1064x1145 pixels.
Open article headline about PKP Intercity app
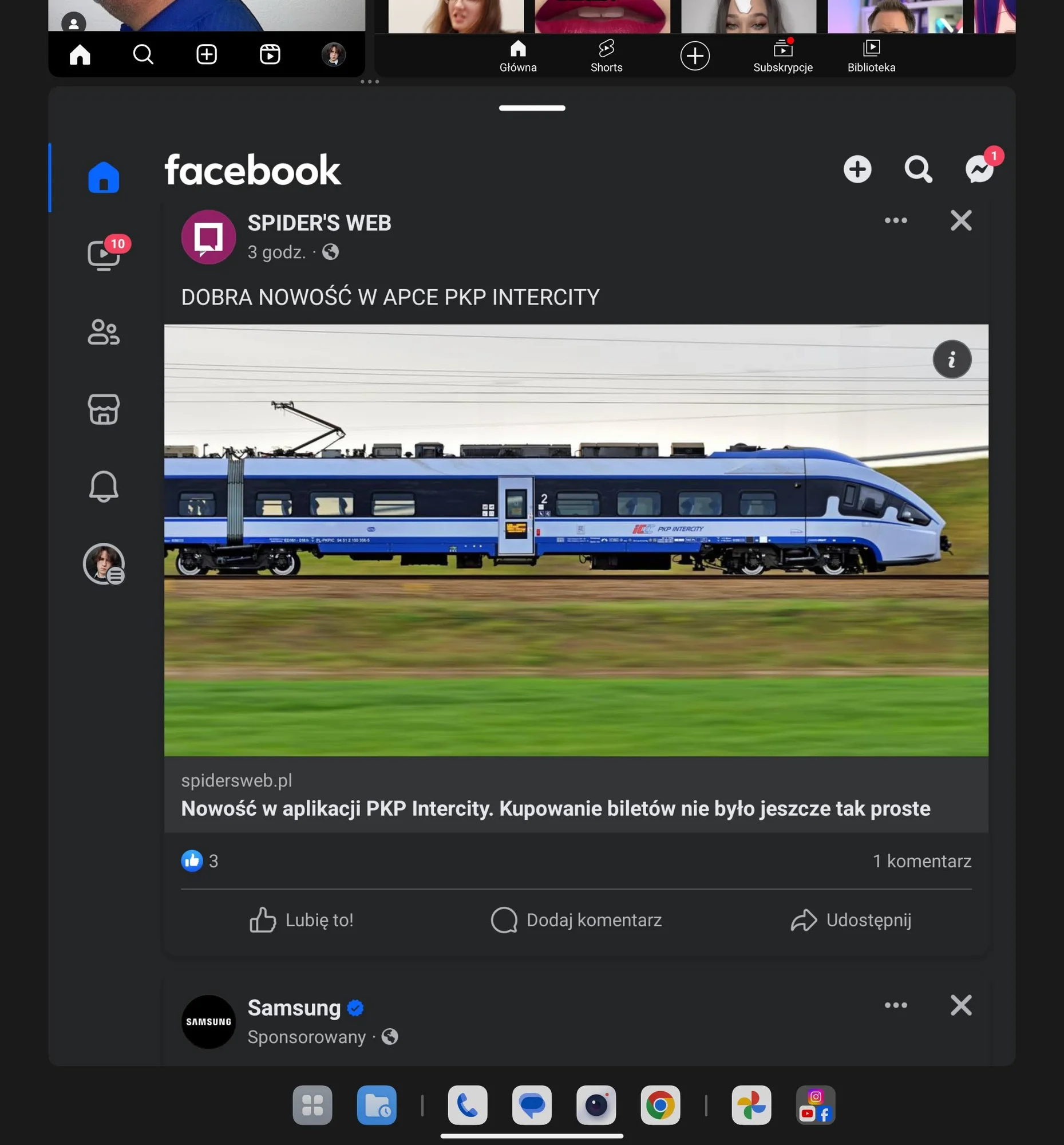[x=556, y=808]
